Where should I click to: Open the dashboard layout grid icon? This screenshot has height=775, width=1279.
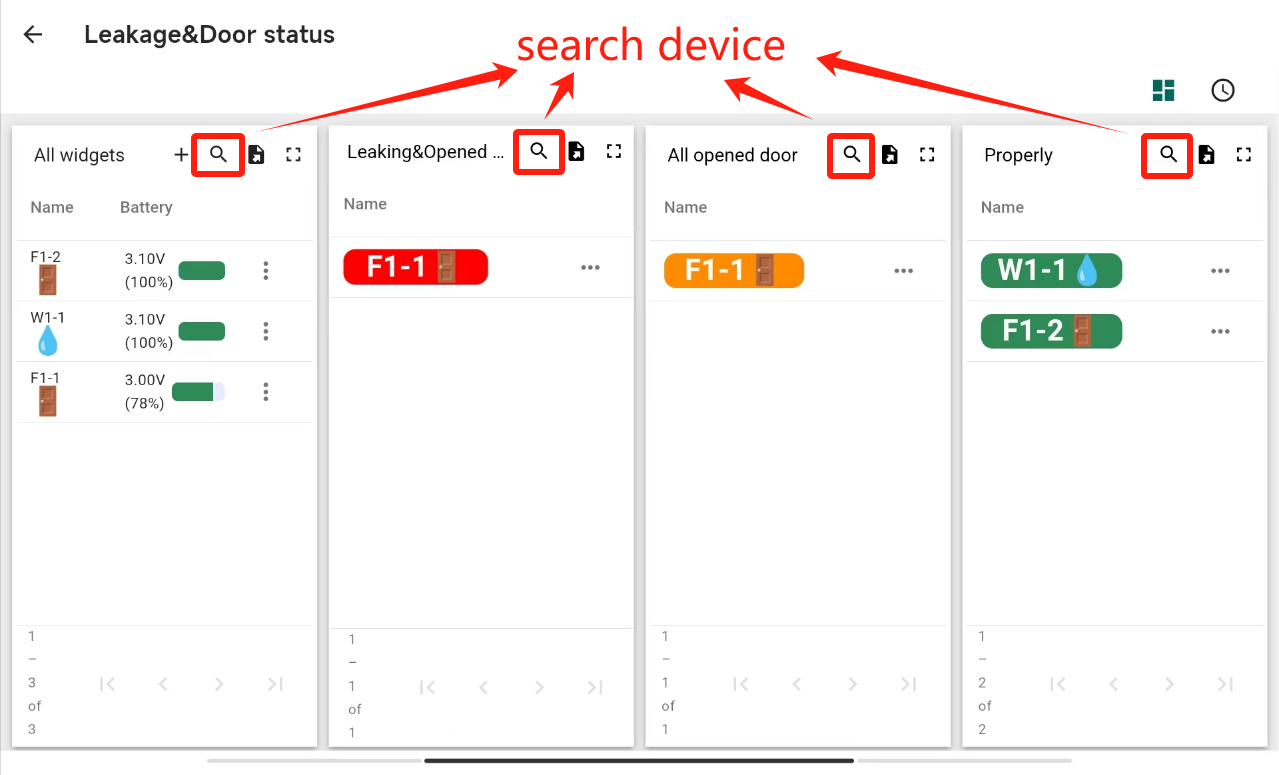[x=1164, y=90]
